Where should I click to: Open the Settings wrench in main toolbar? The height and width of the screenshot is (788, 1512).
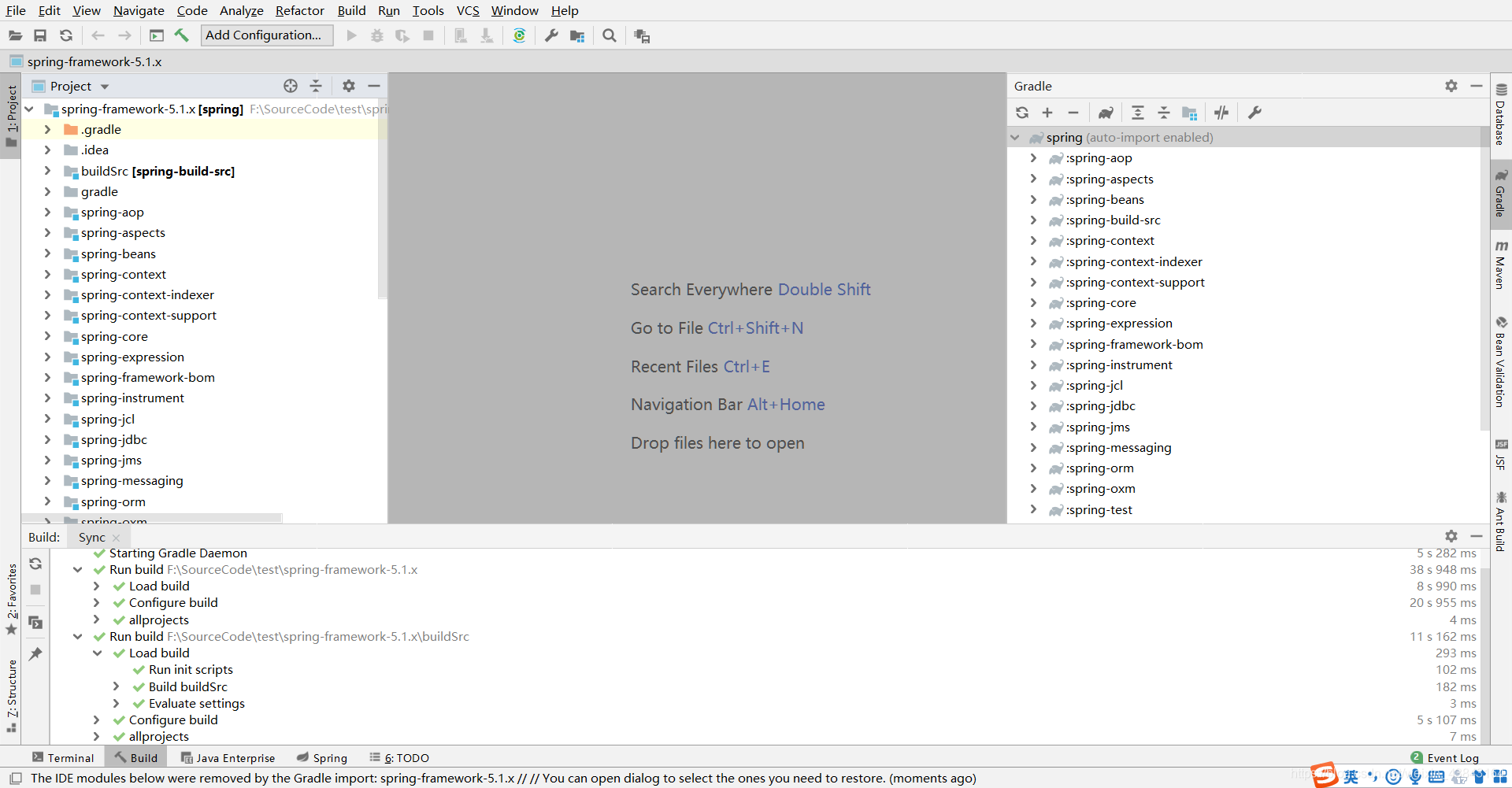[551, 35]
